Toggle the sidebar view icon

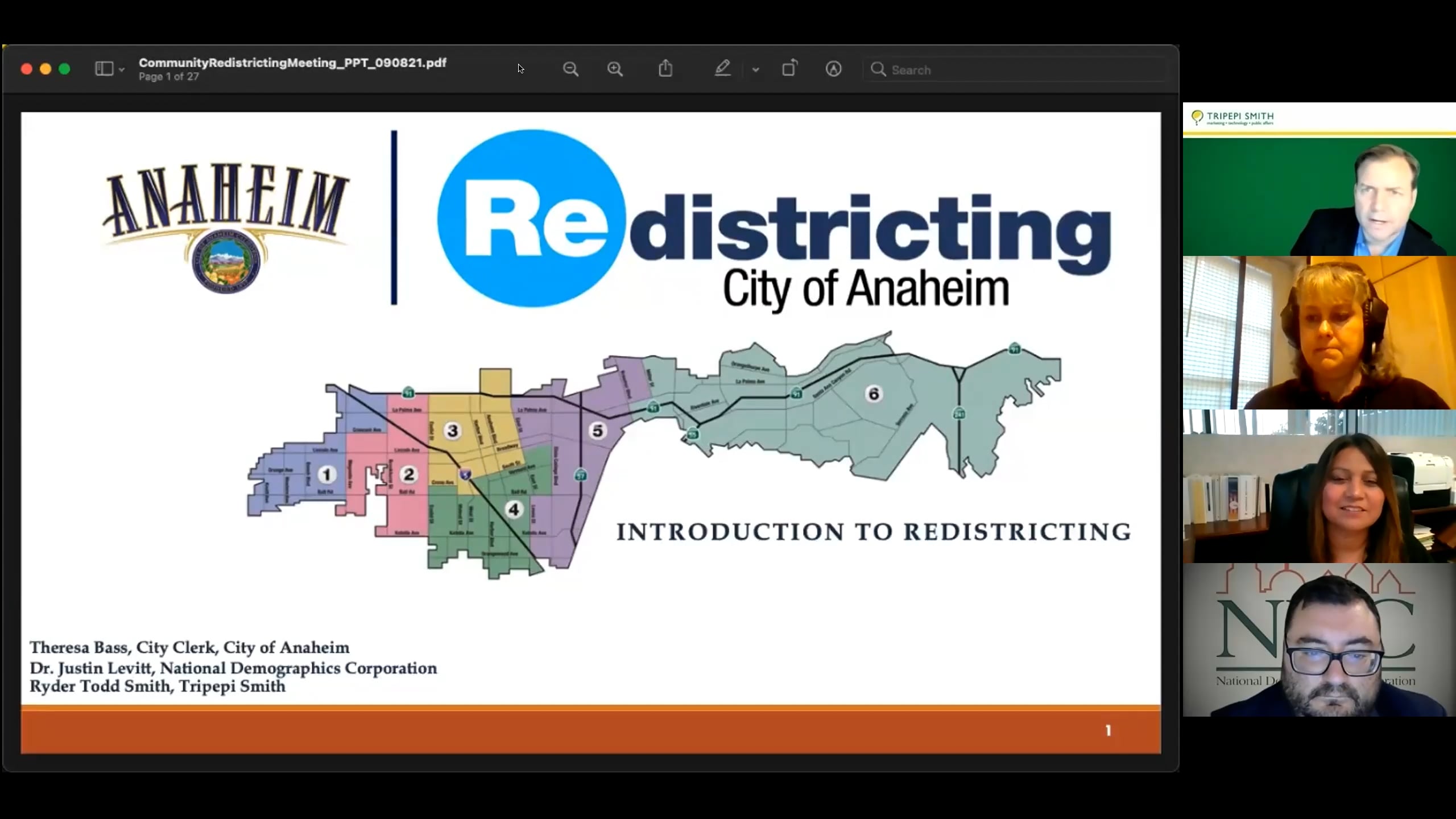(x=104, y=69)
